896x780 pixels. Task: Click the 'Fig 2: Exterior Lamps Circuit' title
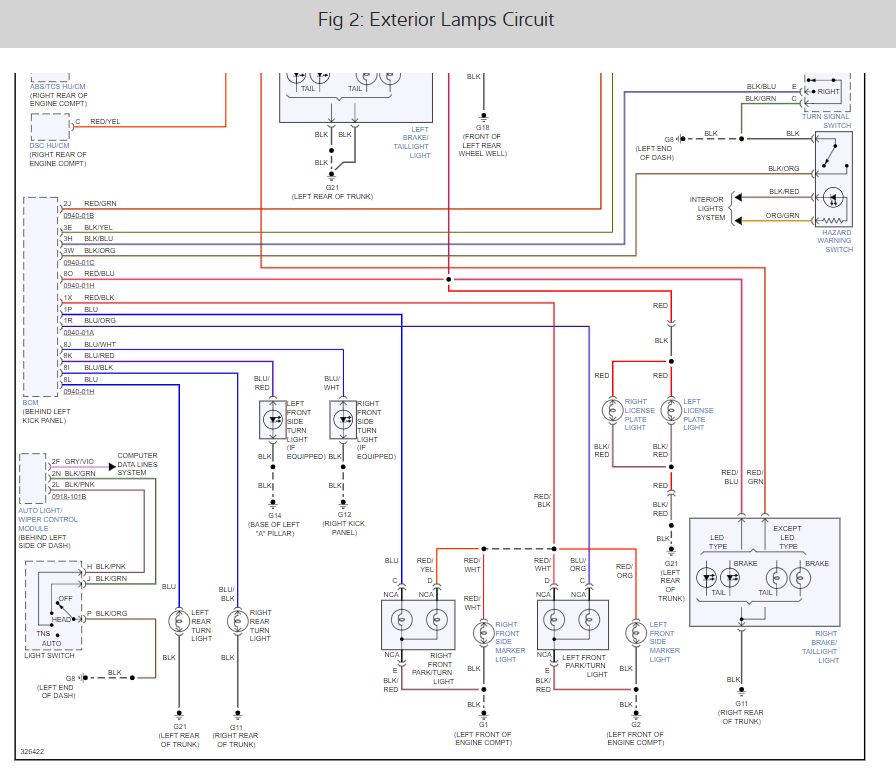pos(436,20)
